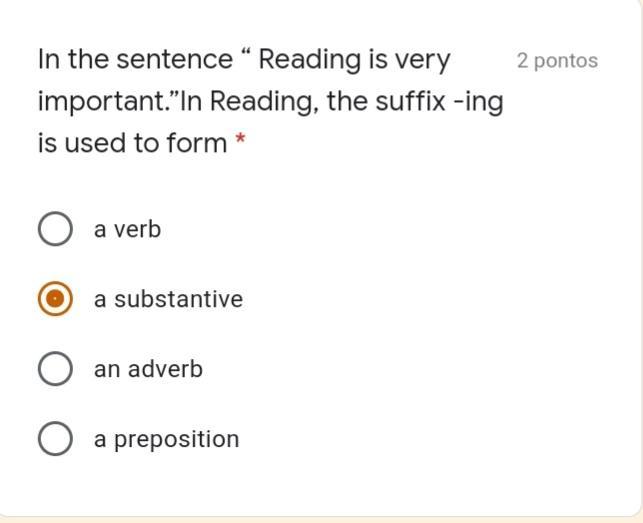Viewport: 643px width, 523px height.
Task: Click the words "In the sentence"
Action: [x=135, y=59]
